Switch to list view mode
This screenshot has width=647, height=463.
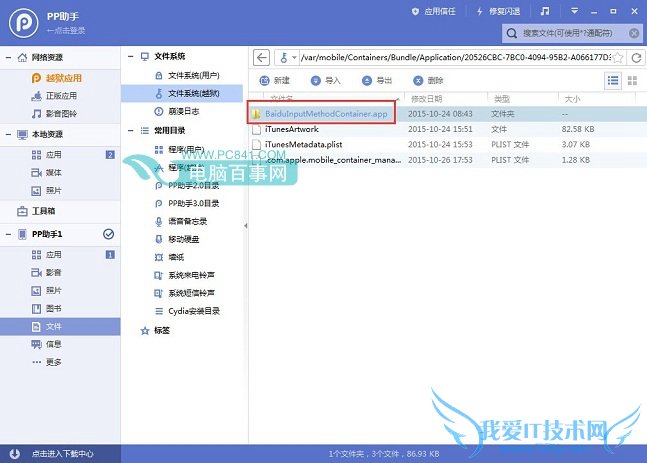[613, 80]
